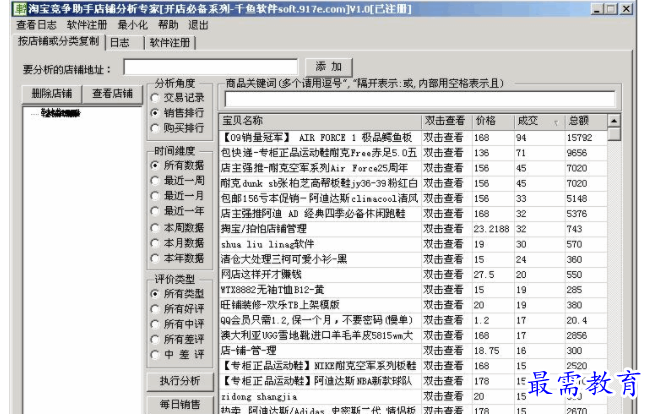Click the 退出 menu item
This screenshot has height=415, width=649.
coord(198,25)
